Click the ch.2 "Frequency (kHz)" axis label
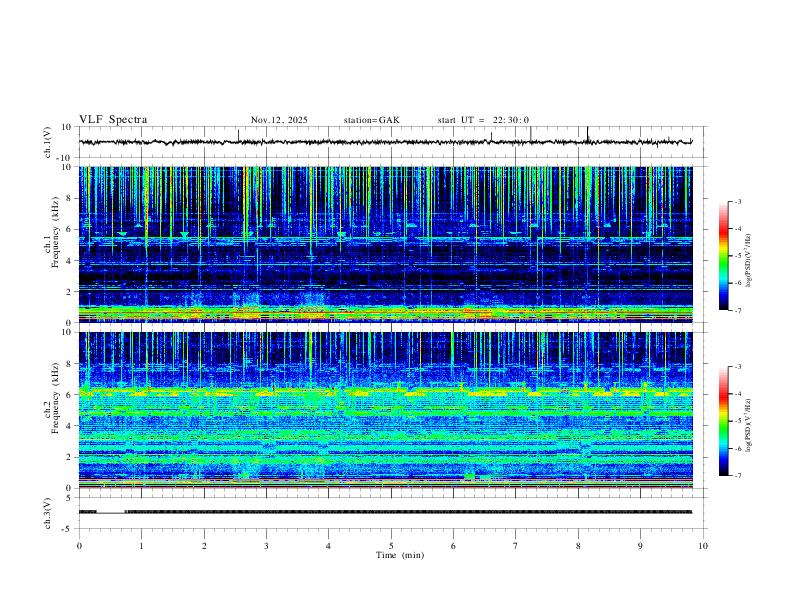Screen dimensions: 792x612 (55, 398)
